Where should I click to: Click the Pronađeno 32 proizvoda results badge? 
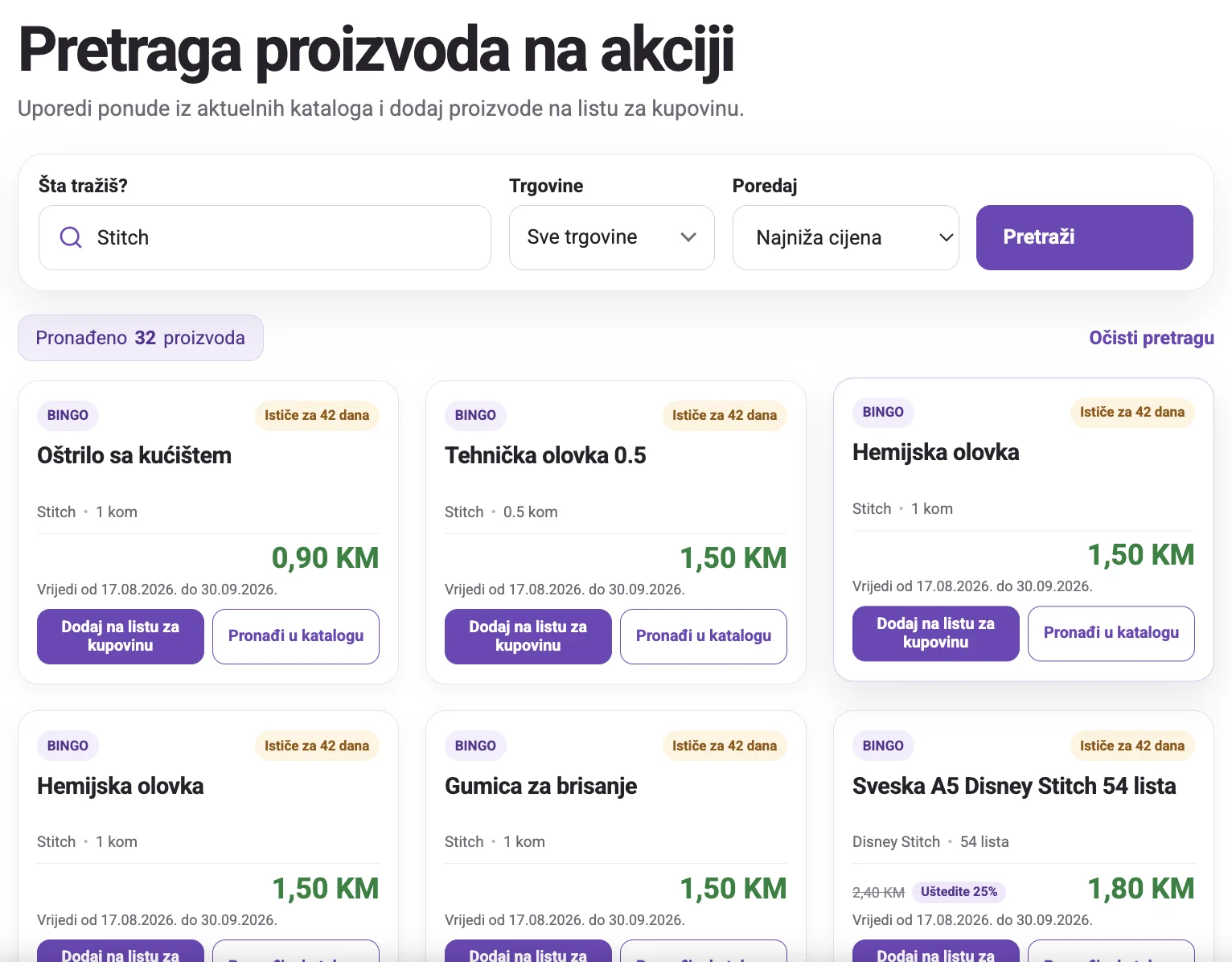[141, 338]
